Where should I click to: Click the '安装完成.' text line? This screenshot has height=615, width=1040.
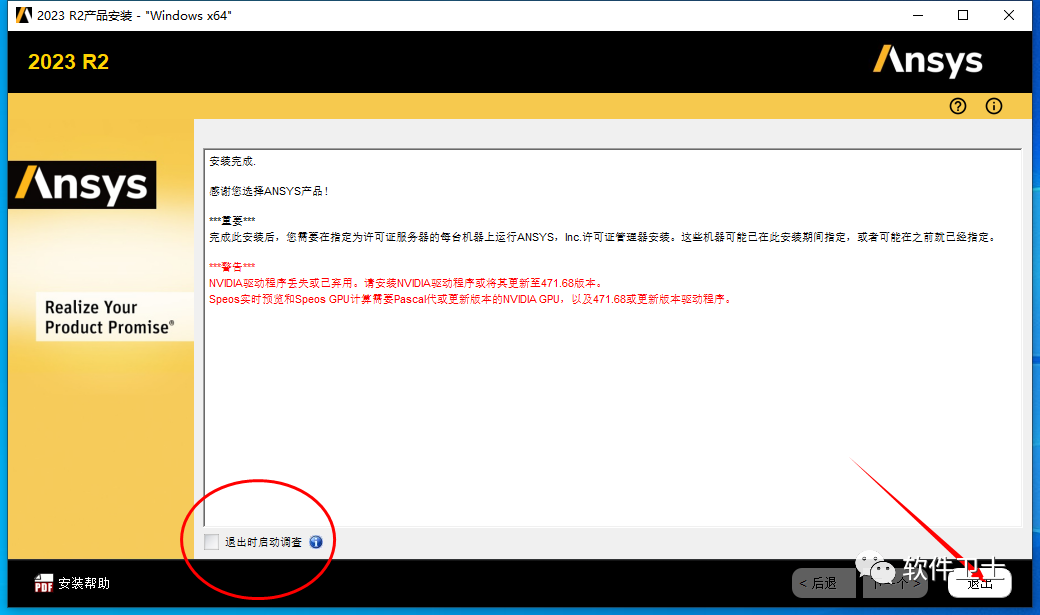pos(232,161)
